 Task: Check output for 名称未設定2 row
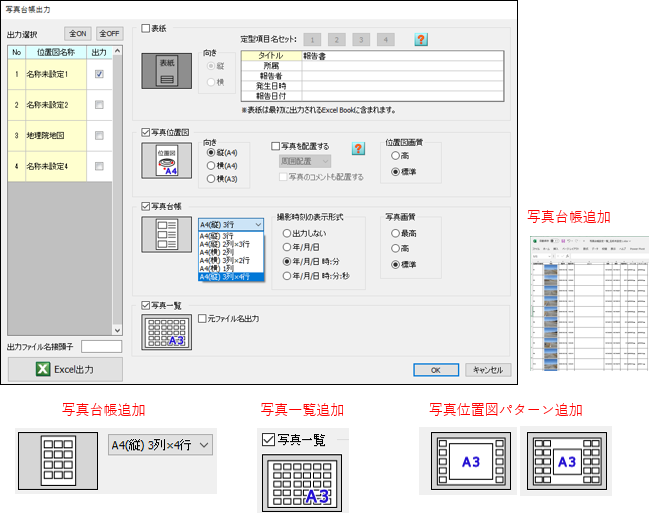99,105
